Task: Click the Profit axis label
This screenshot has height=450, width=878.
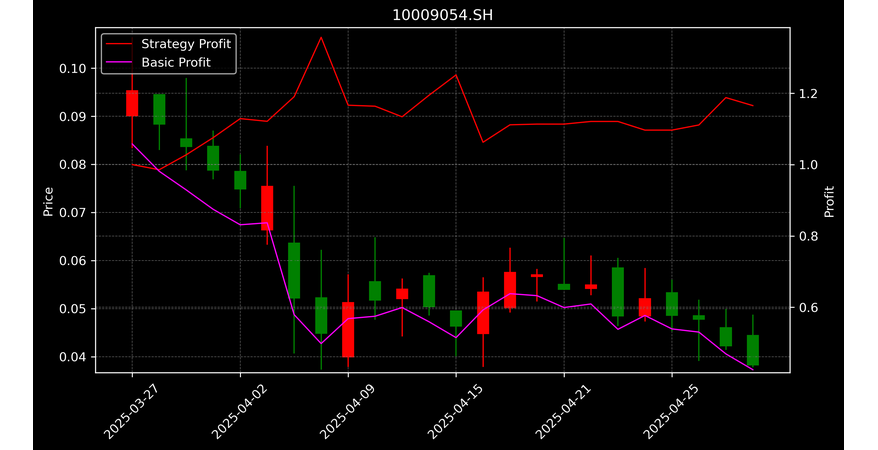Action: coord(829,201)
